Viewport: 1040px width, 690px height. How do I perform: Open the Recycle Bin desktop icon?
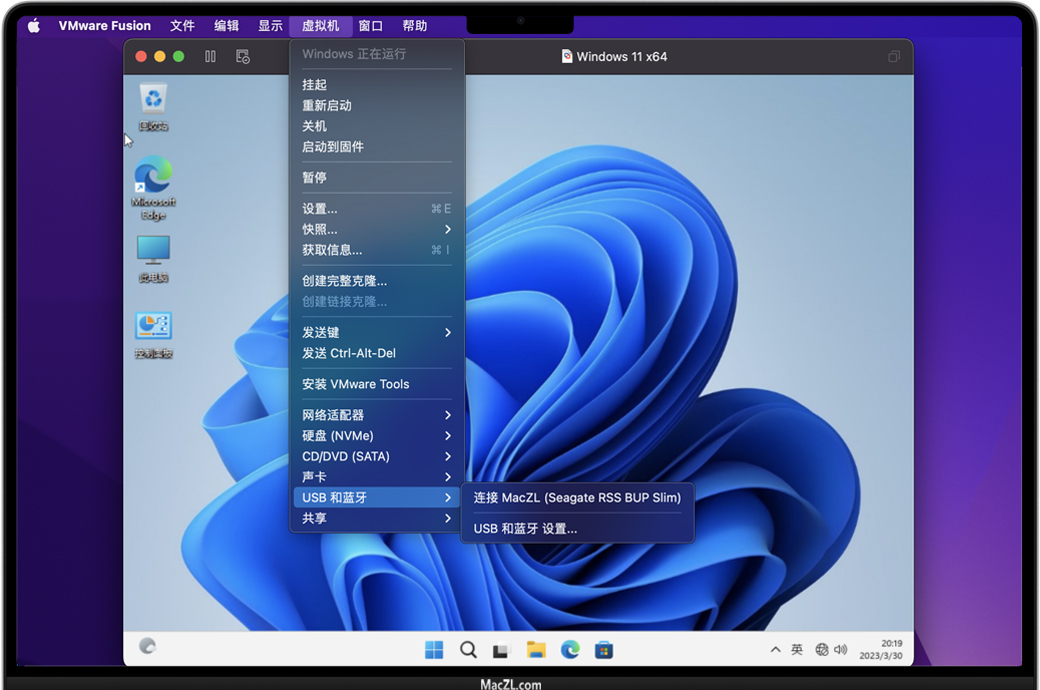tap(153, 104)
